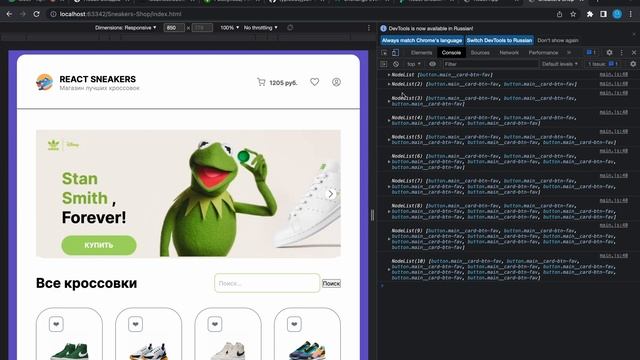
Task: Open Dimensions: Responsive dropdown
Action: coord(126,28)
